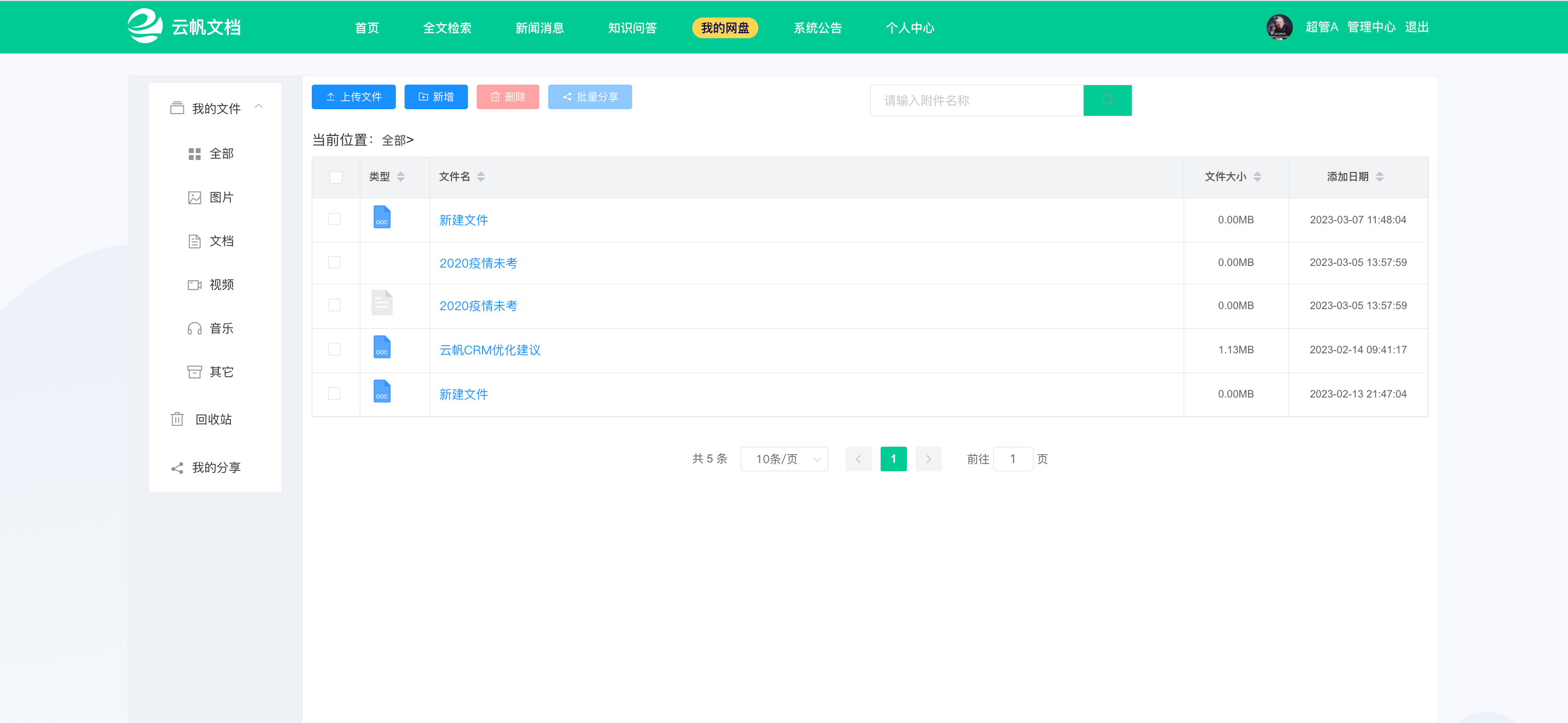Click the 全部 grid icon
Screen dimensions: 1568x723
tap(195, 154)
